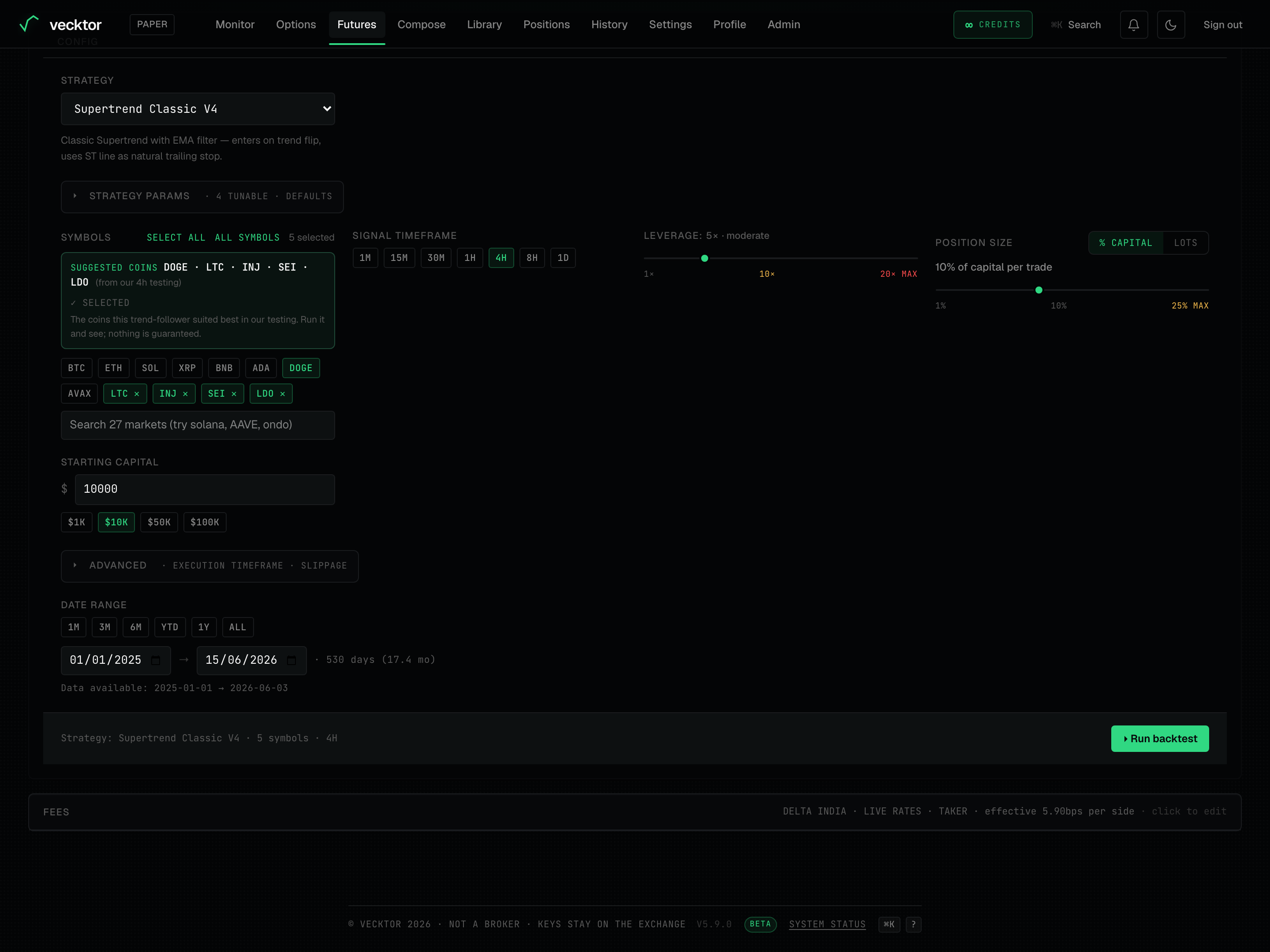Adjust the leverage slider handle
The image size is (1270, 952).
pyautogui.click(x=705, y=258)
